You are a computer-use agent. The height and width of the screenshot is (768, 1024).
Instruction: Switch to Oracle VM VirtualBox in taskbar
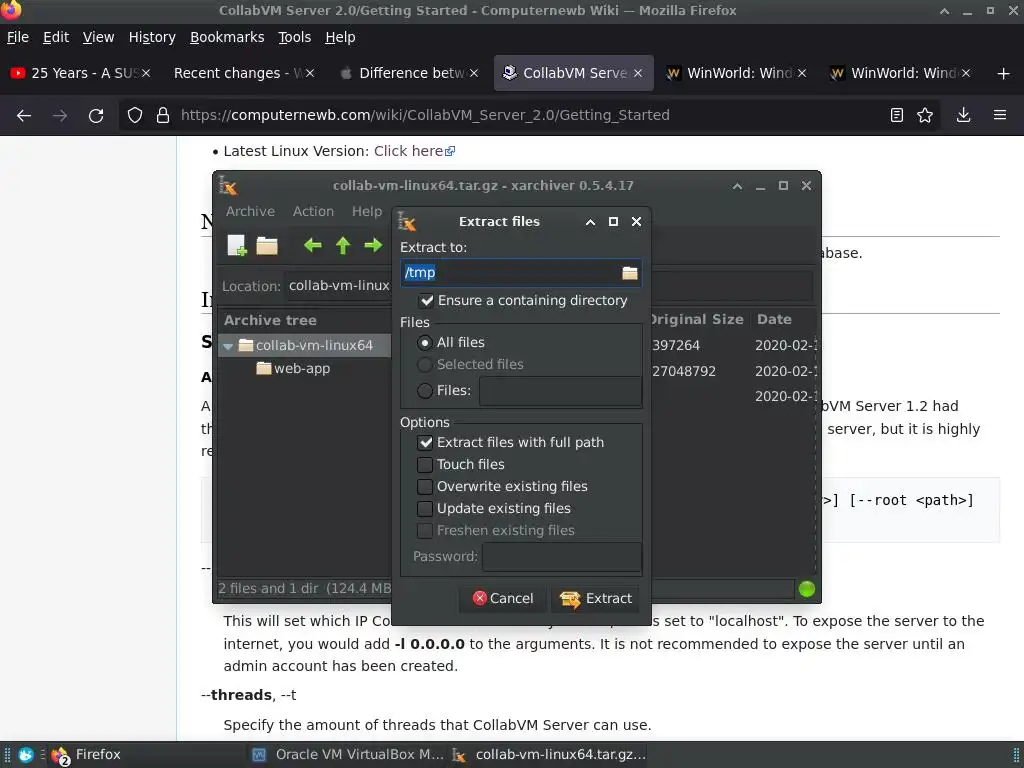pos(348,755)
